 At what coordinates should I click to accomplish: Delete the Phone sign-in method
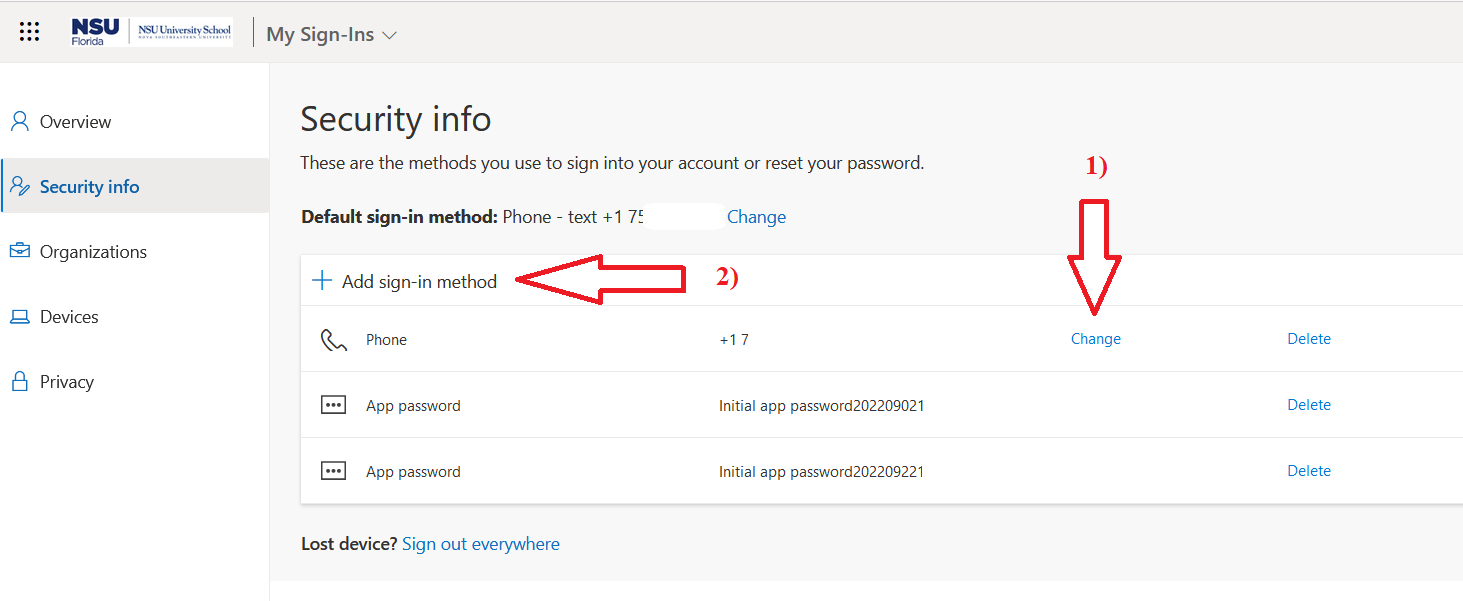click(1308, 338)
